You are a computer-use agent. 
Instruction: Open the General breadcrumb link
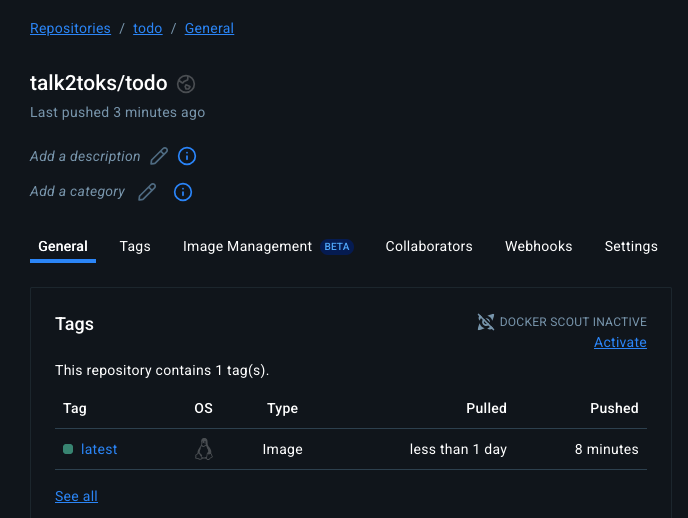pyautogui.click(x=209, y=29)
